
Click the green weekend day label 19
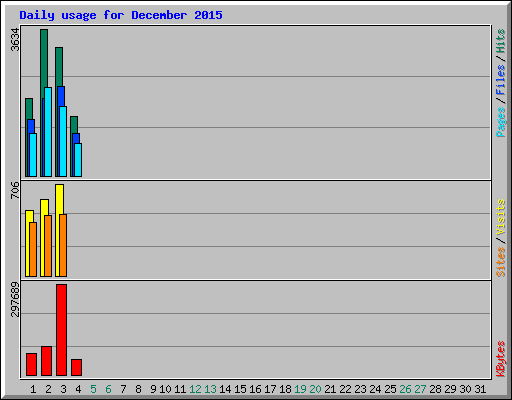tap(300, 389)
